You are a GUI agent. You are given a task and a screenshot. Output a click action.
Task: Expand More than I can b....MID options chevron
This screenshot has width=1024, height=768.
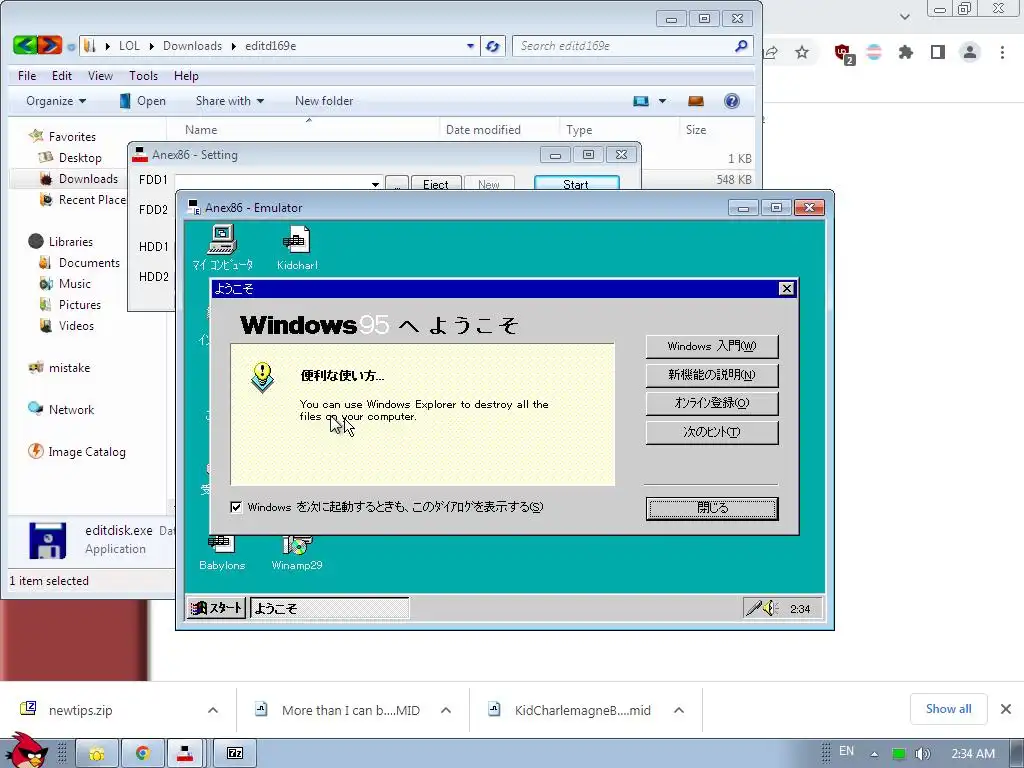446,710
